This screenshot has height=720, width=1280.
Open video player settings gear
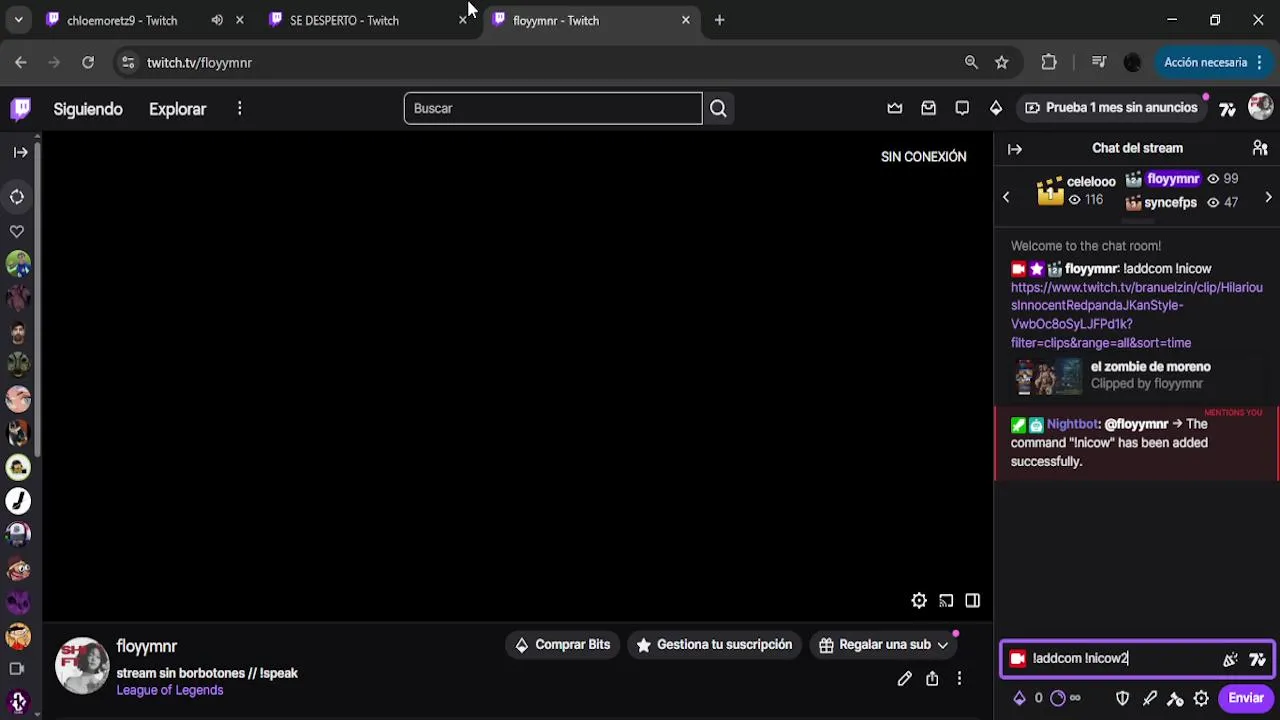point(919,601)
